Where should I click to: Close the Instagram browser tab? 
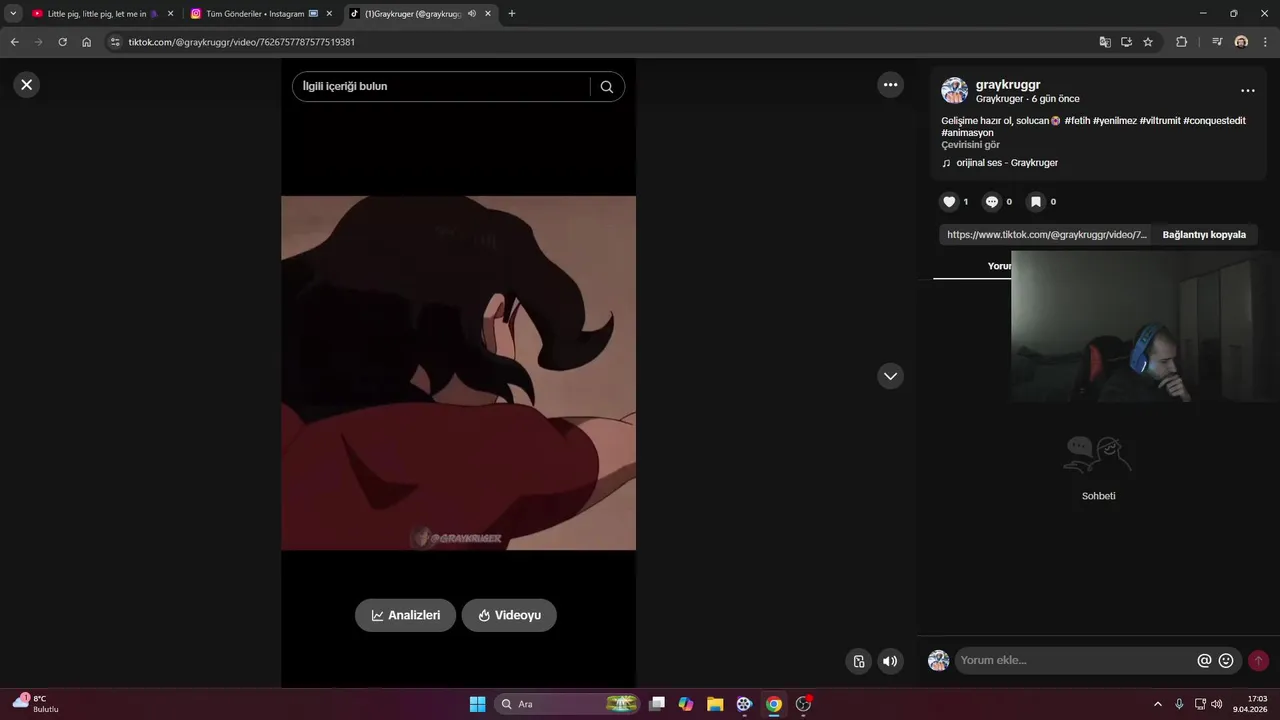point(329,14)
